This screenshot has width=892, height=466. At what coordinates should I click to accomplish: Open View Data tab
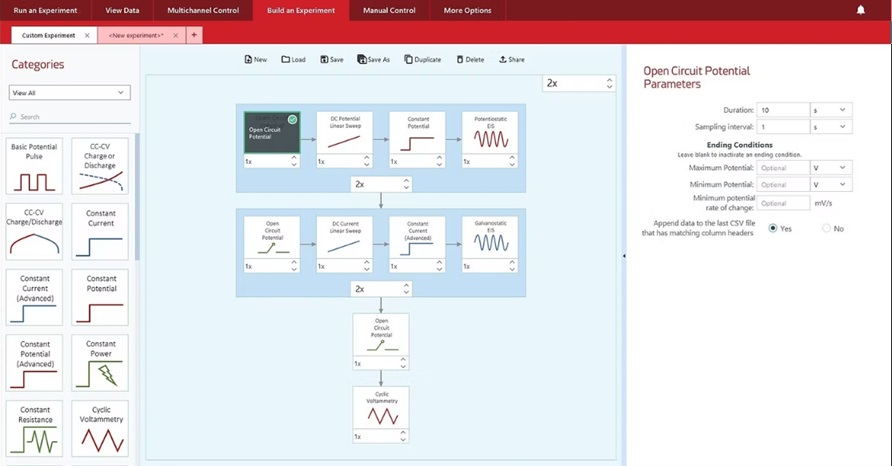pos(122,10)
